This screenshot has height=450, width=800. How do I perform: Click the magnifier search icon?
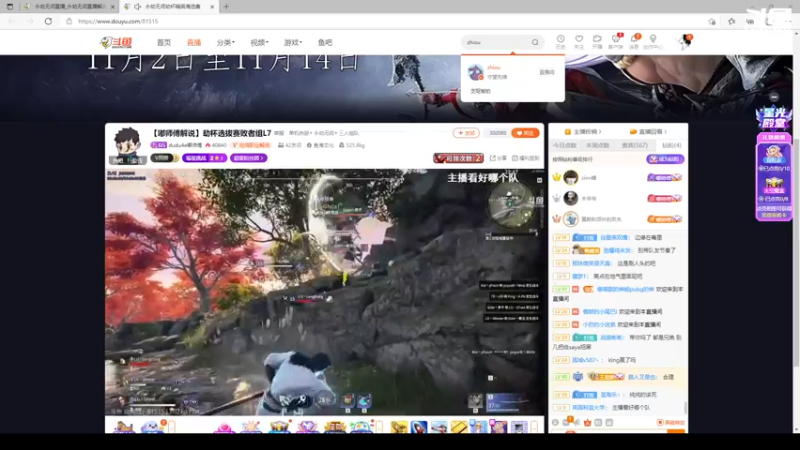[x=535, y=42]
